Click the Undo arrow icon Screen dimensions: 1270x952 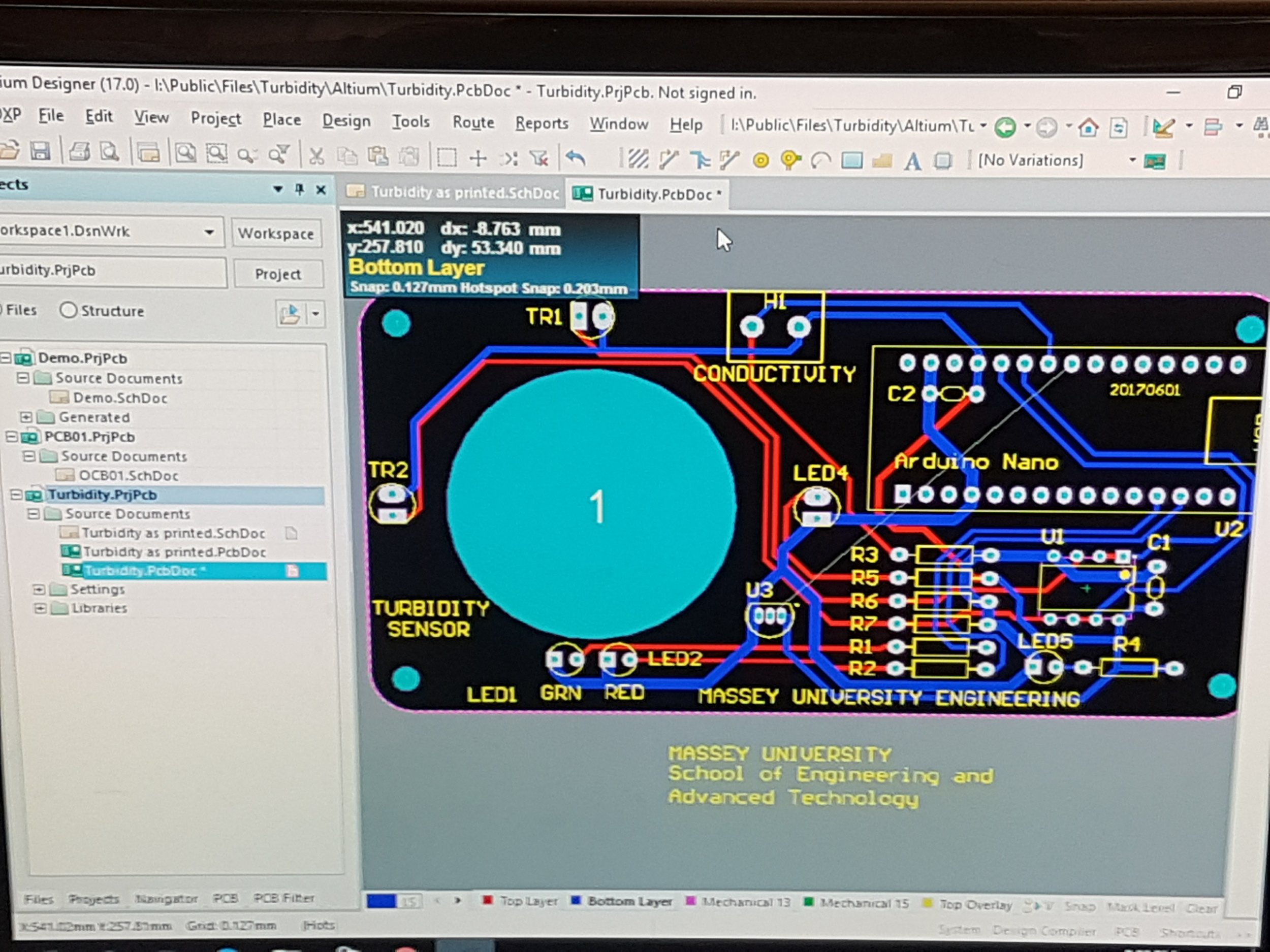click(x=575, y=158)
